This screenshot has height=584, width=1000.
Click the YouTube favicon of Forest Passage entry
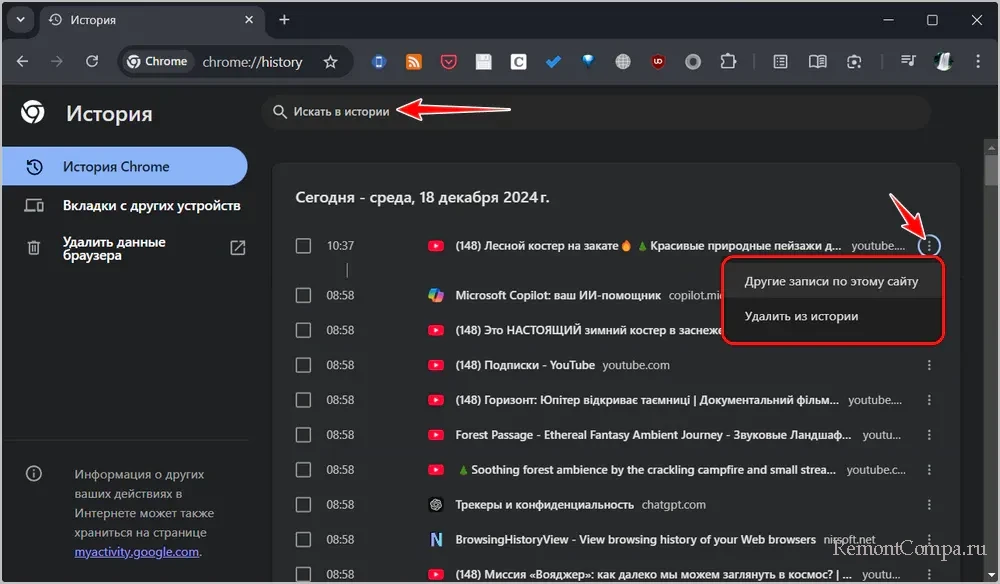(x=436, y=435)
